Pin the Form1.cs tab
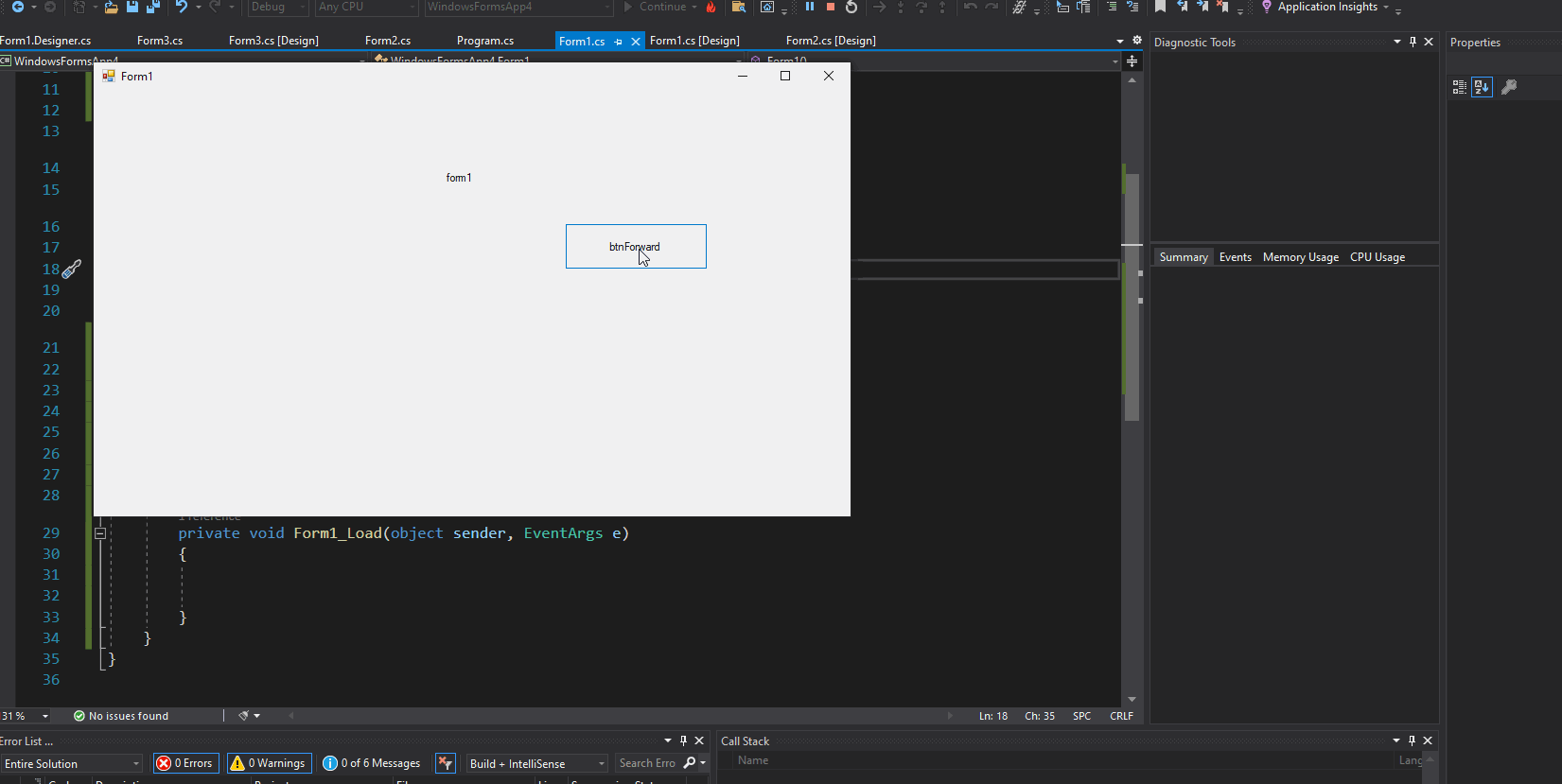Viewport: 1562px width, 784px height. point(618,42)
